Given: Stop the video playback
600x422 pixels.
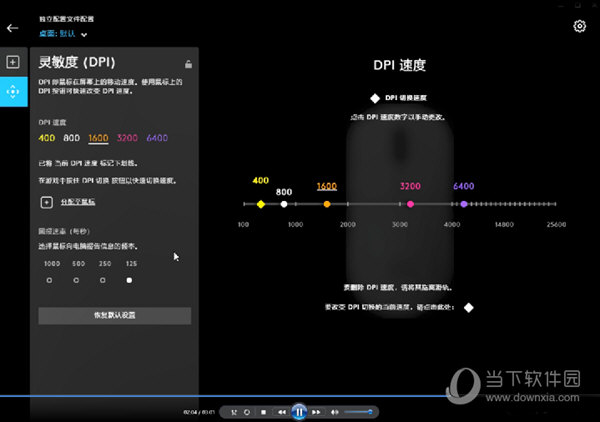Looking at the screenshot, I should [x=263, y=412].
